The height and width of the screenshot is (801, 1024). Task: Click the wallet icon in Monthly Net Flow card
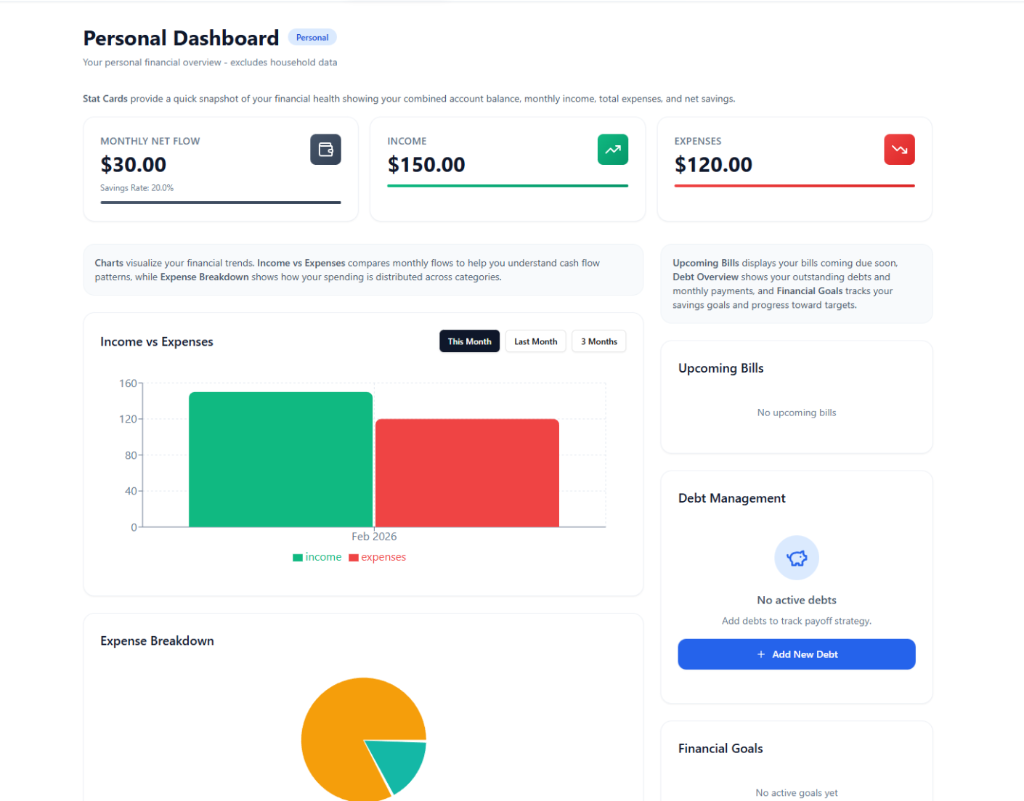325,149
